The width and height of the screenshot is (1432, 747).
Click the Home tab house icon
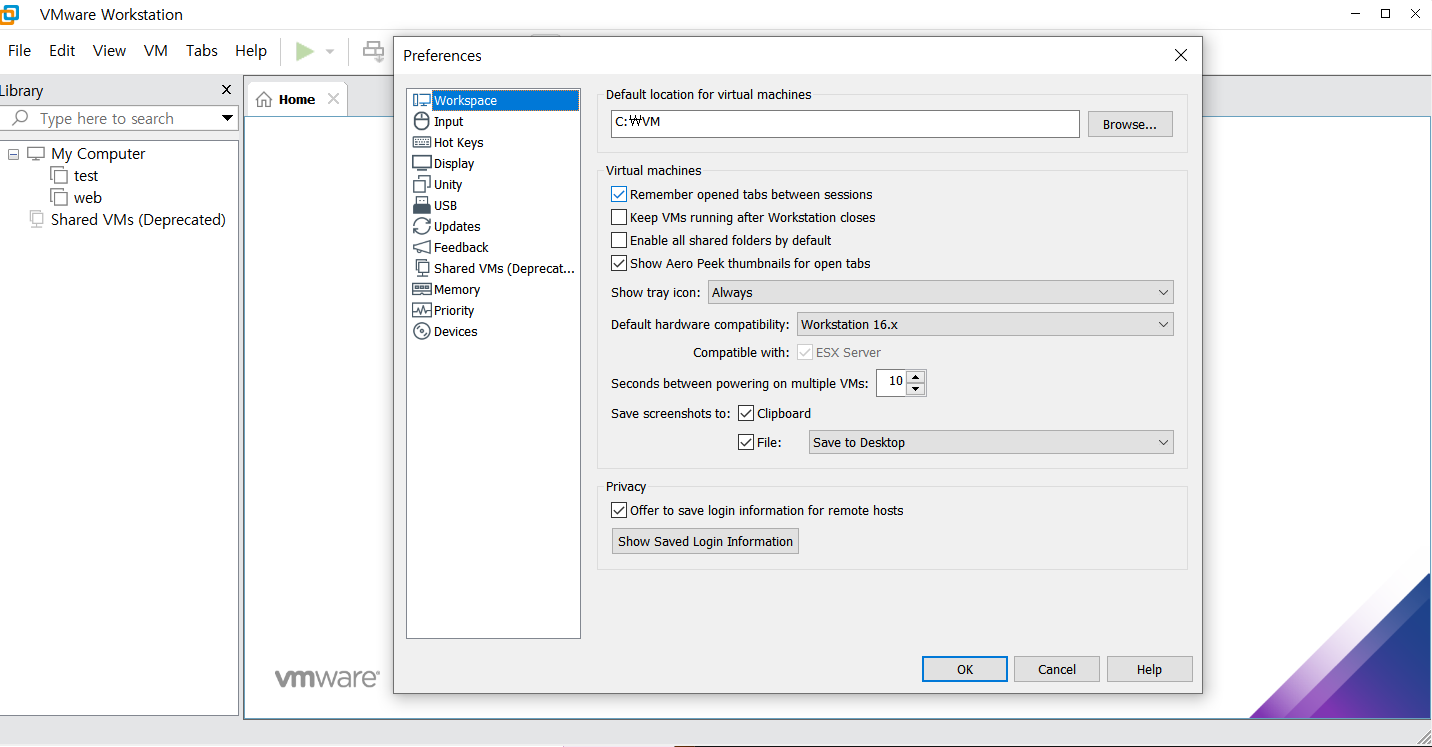coord(264,99)
